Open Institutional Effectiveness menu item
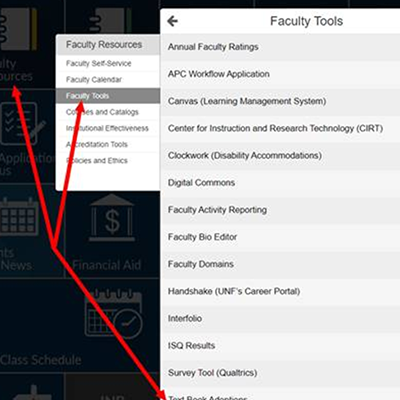 (x=108, y=128)
